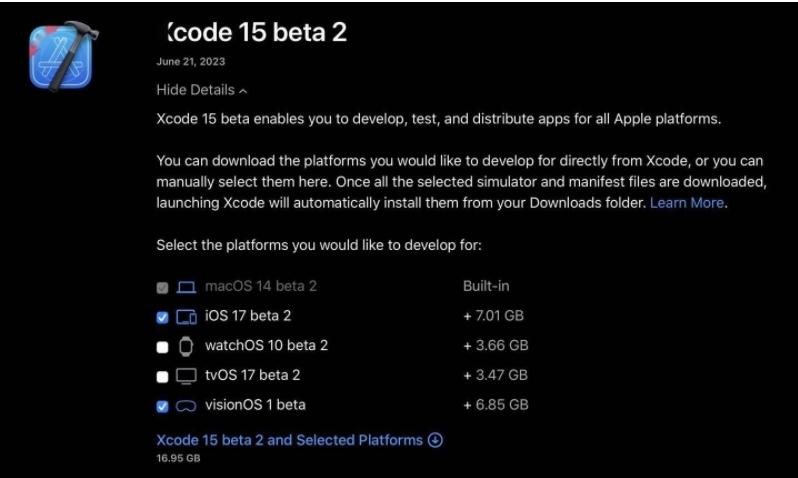Download Xcode 15 beta 2 and Selected Platforms
The width and height of the screenshot is (798, 478).
289,440
